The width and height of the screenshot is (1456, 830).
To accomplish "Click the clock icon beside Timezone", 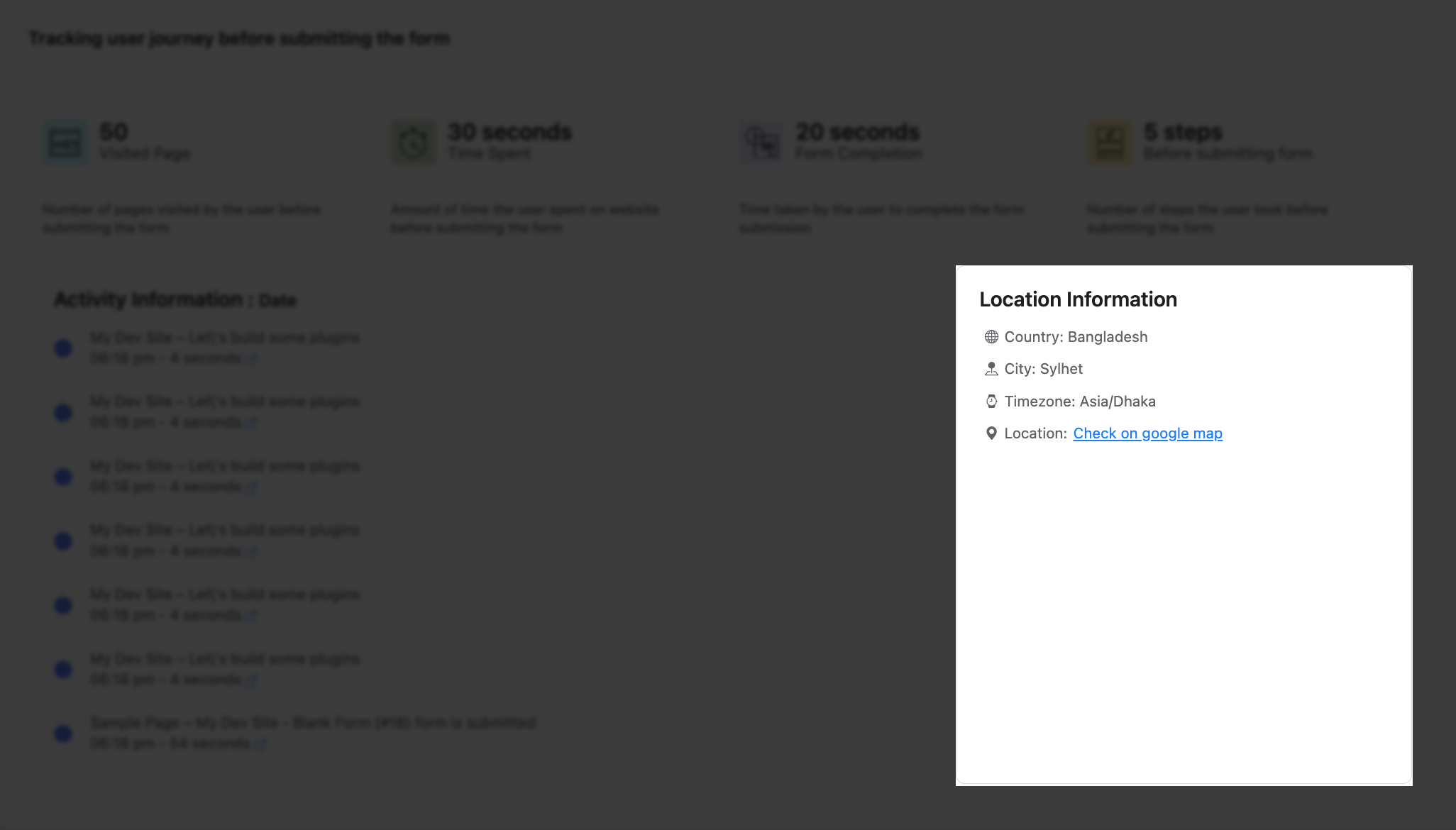I will point(991,401).
